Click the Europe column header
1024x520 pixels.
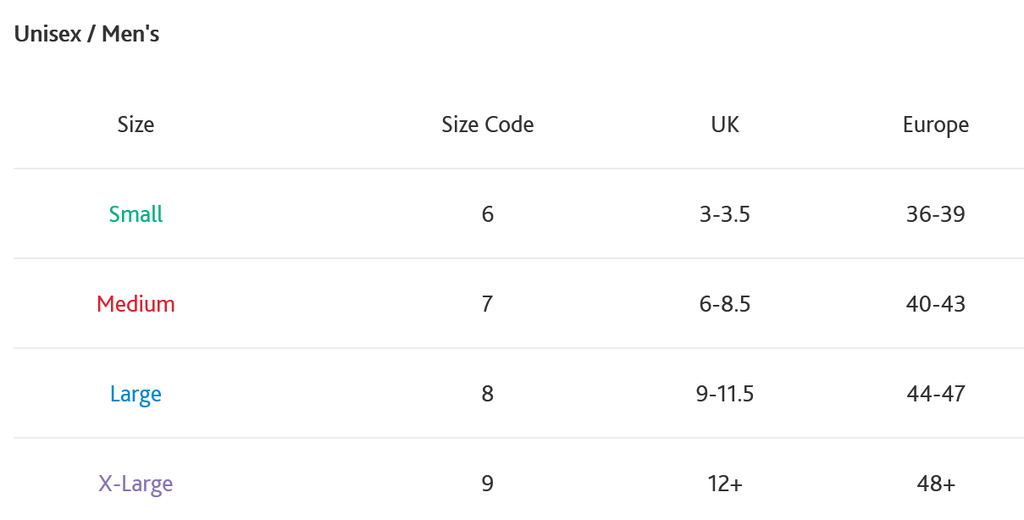click(x=936, y=124)
